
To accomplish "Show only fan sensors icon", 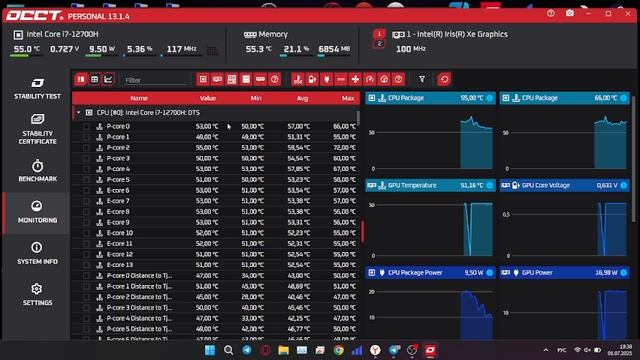I will point(355,80).
